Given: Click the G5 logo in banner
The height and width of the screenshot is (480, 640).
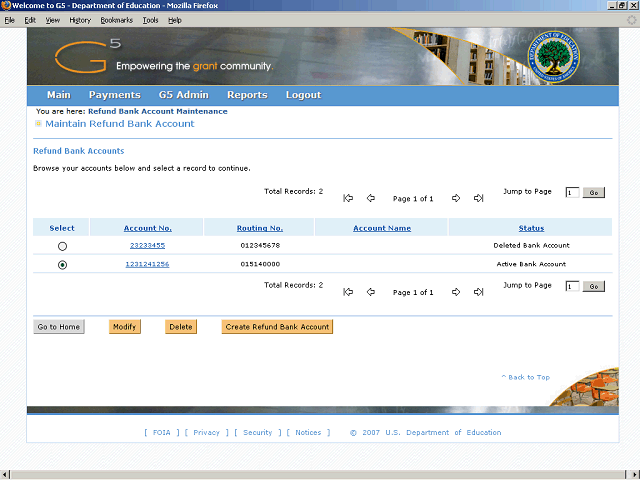Looking at the screenshot, I should click(x=88, y=56).
